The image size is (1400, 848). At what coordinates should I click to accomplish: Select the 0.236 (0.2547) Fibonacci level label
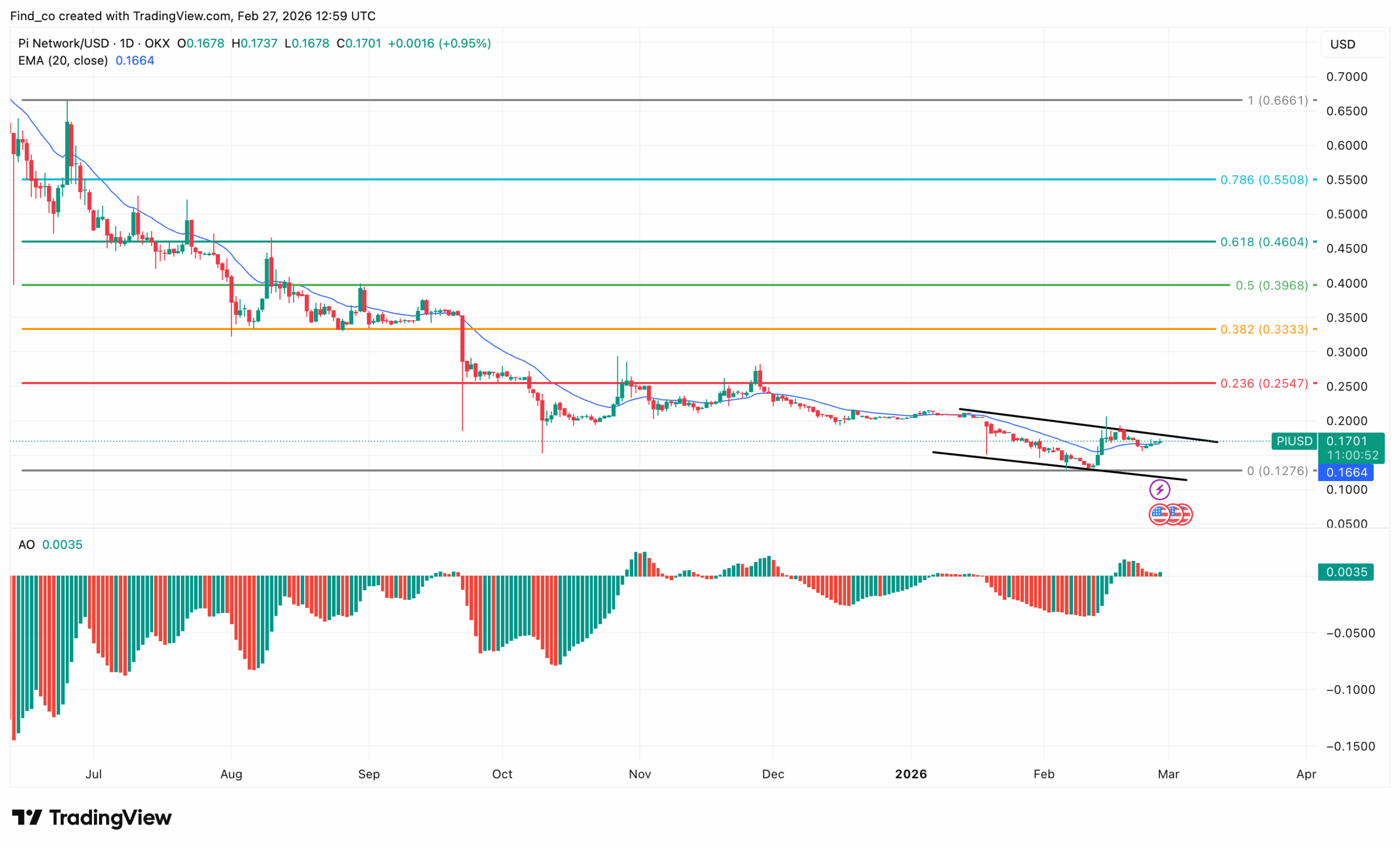tap(1264, 383)
